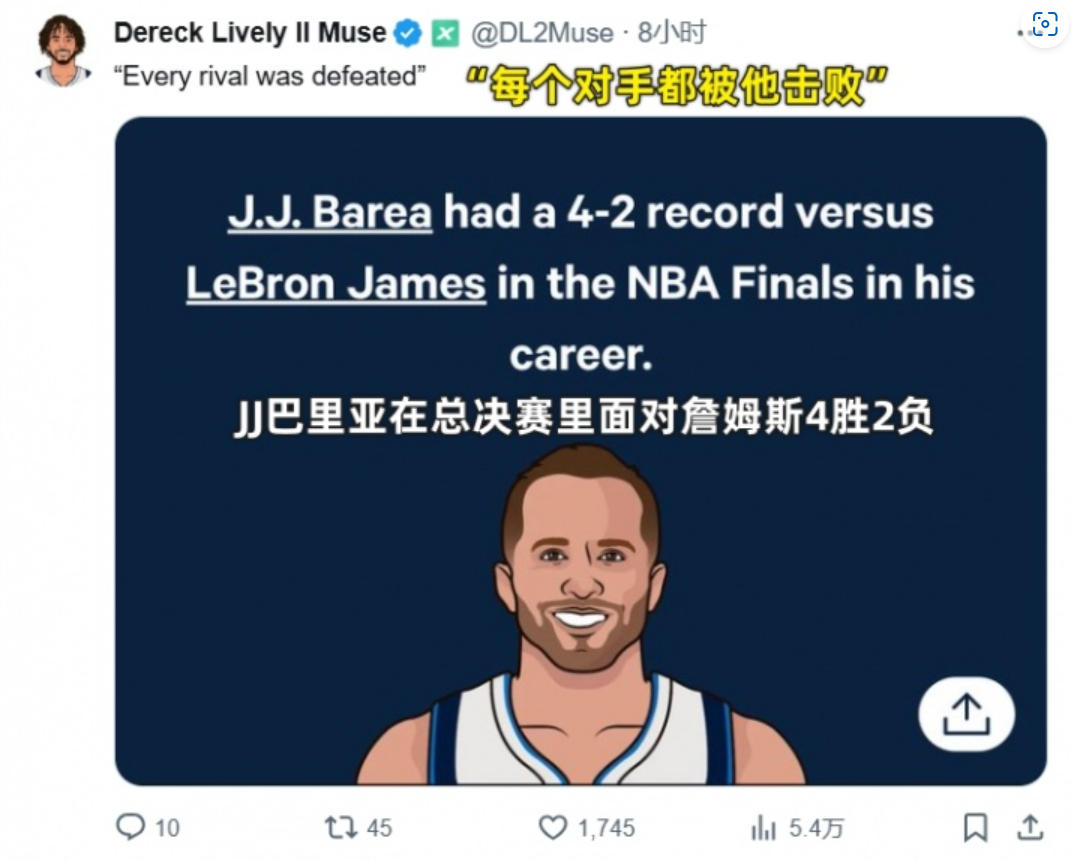Open the tweet's more options ellipsis
Viewport: 1074px width, 861px height.
pyautogui.click(x=1025, y=32)
